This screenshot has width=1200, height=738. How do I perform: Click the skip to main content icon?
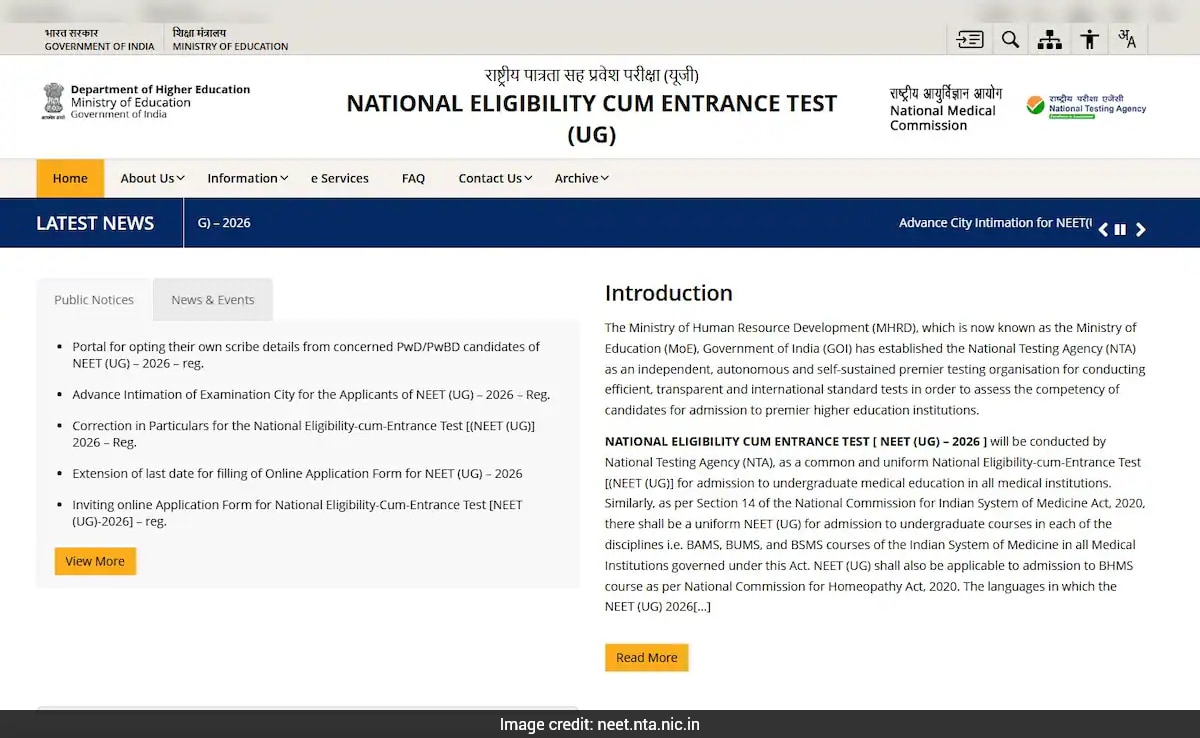(969, 39)
